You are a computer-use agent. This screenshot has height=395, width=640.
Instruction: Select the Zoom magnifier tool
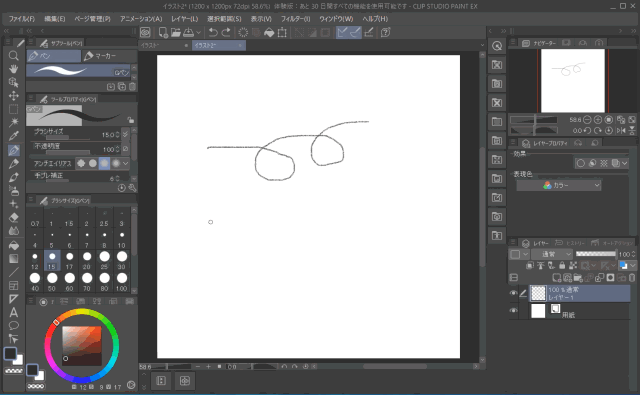pos(13,55)
